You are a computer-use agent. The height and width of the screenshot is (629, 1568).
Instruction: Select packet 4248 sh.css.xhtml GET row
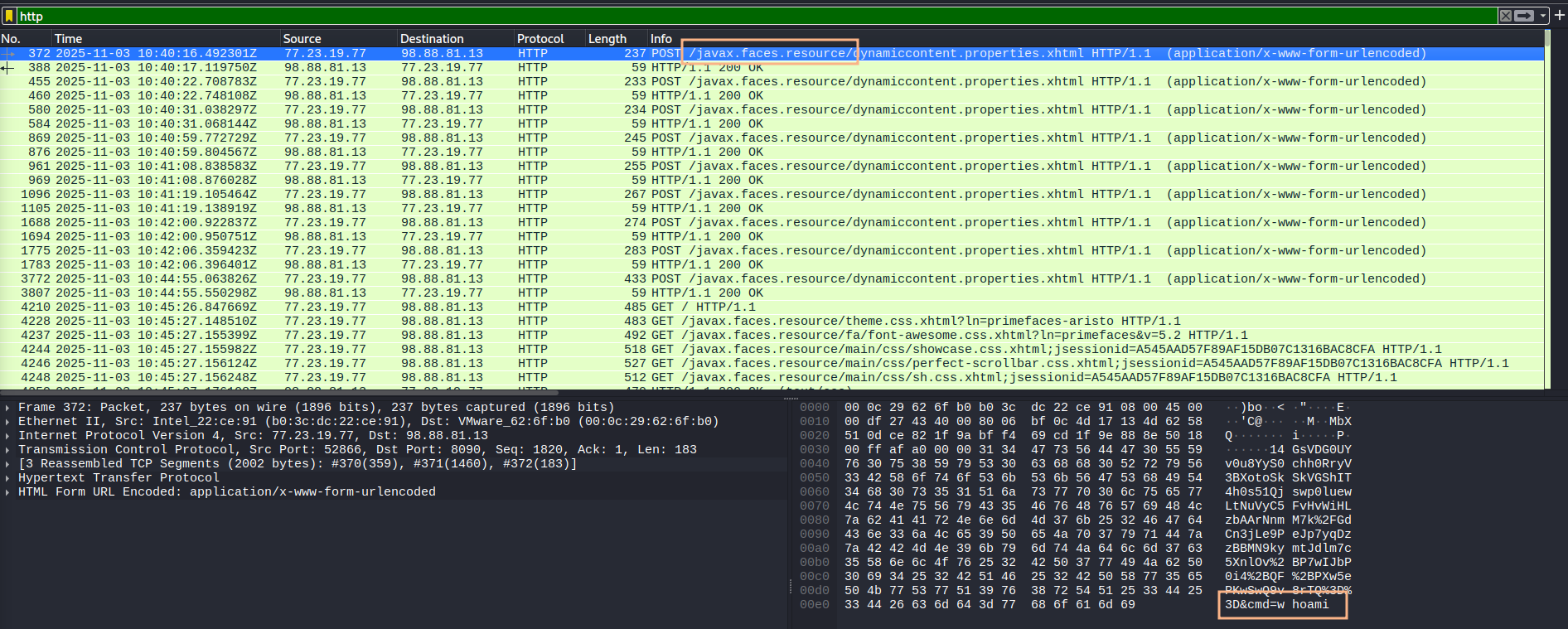point(772,377)
